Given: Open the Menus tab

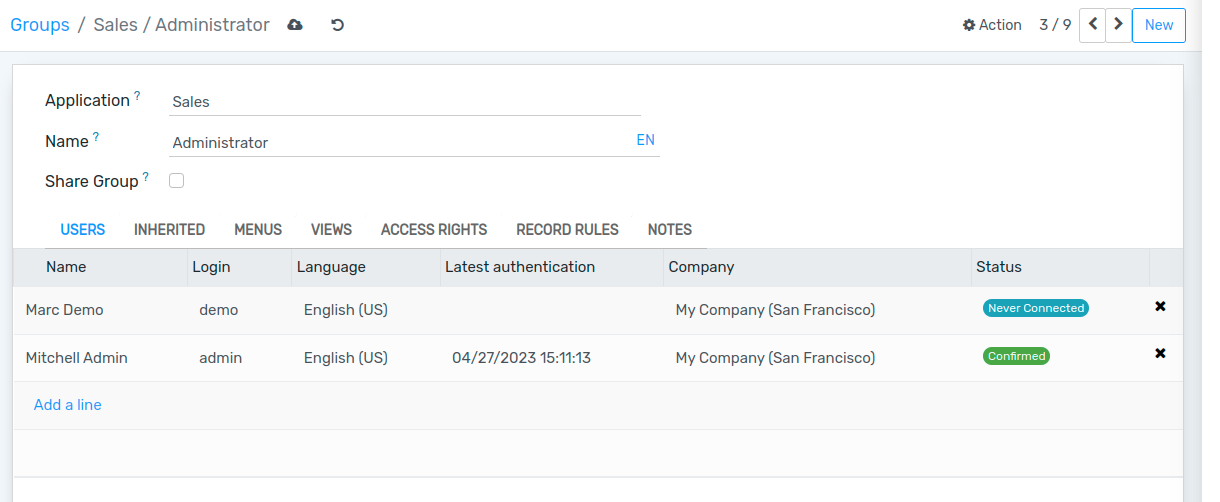Looking at the screenshot, I should (x=258, y=230).
